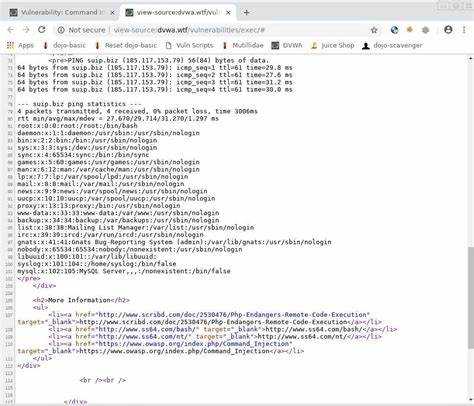Switch to the Vulnerability: Command Injection tab
This screenshot has height=406, width=474.
pyautogui.click(x=62, y=12)
